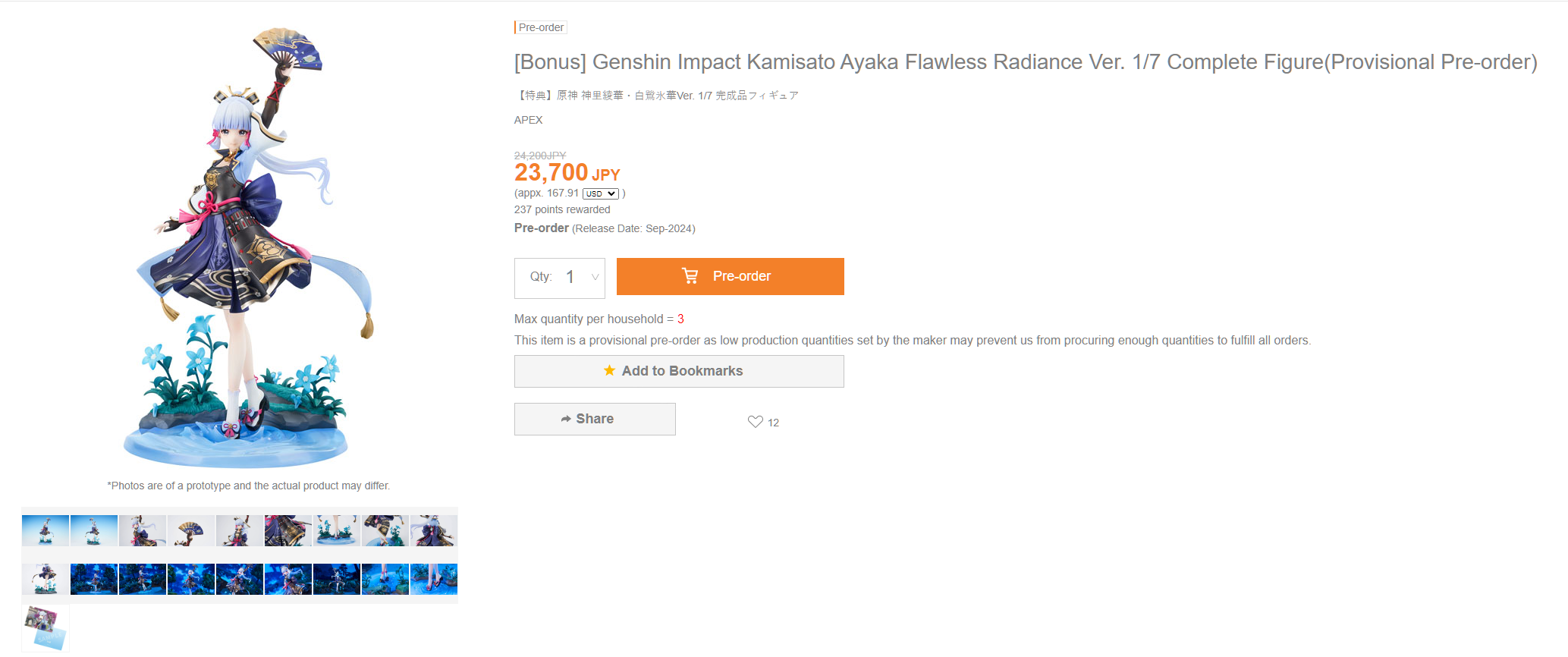Open the figure on white background with rocks thumbnail
Screen dimensions: 1568x657
coord(46,579)
